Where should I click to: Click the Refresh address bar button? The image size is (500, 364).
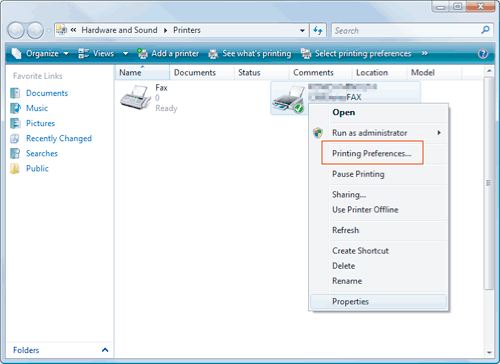pos(318,30)
